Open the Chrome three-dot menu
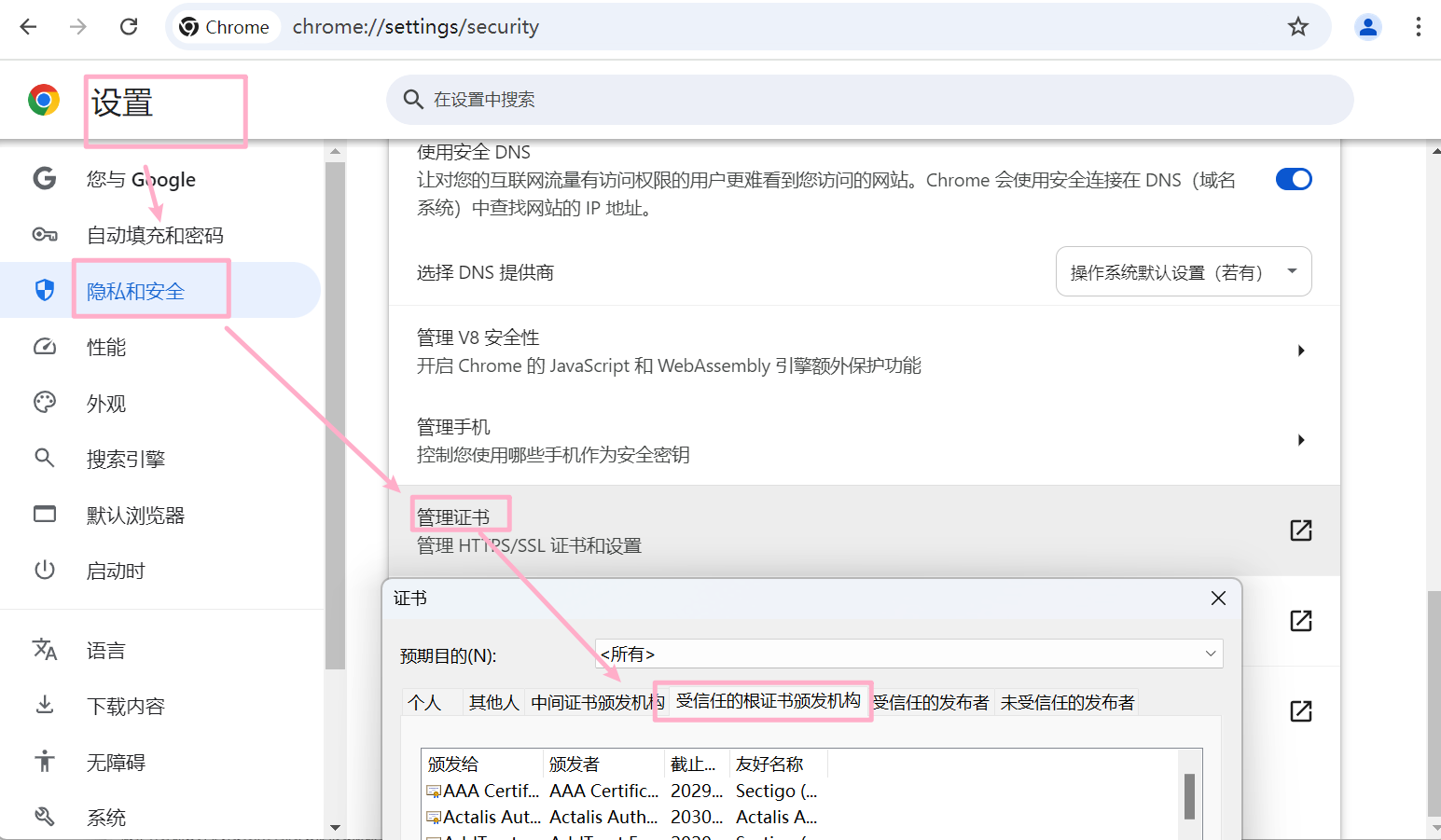This screenshot has height=840, width=1441. [x=1418, y=27]
